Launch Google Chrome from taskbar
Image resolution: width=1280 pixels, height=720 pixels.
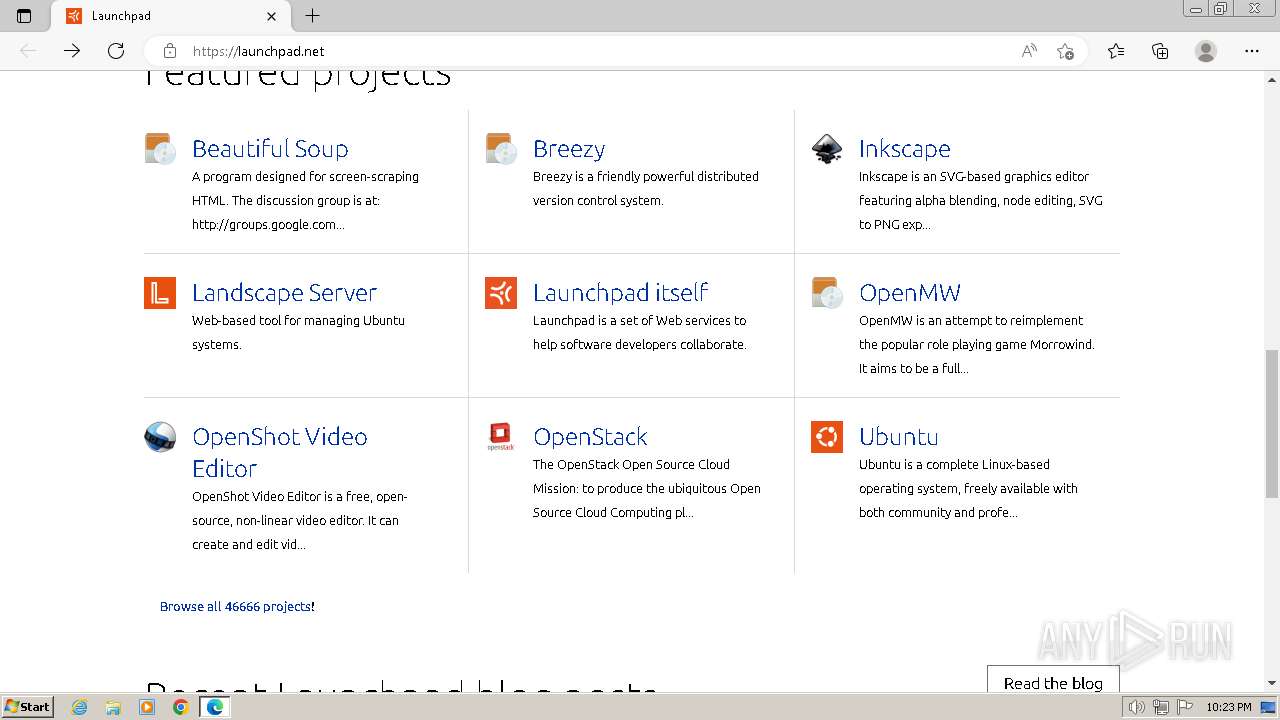[180, 707]
